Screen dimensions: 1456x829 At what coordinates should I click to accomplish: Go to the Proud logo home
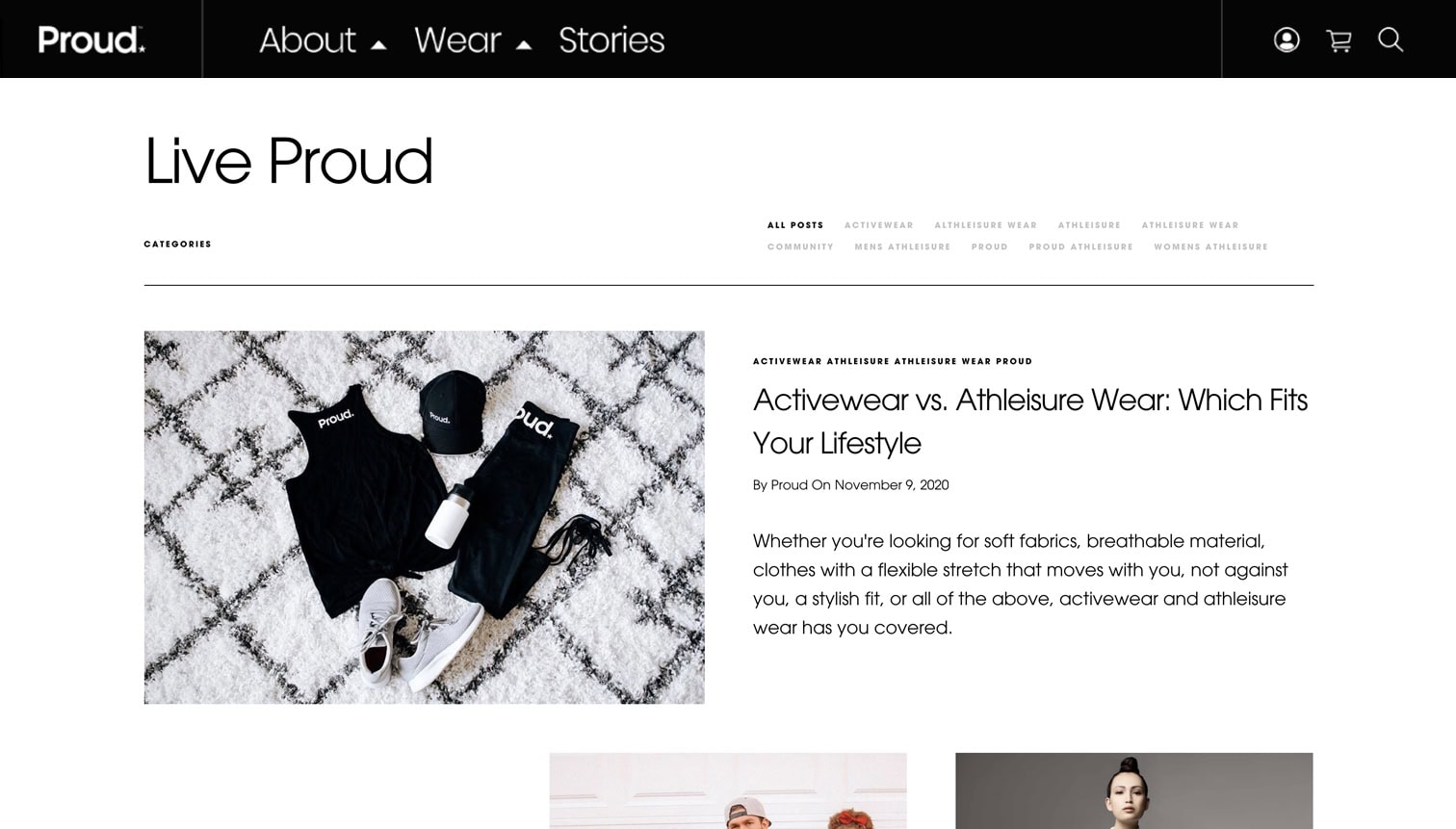[x=91, y=39]
